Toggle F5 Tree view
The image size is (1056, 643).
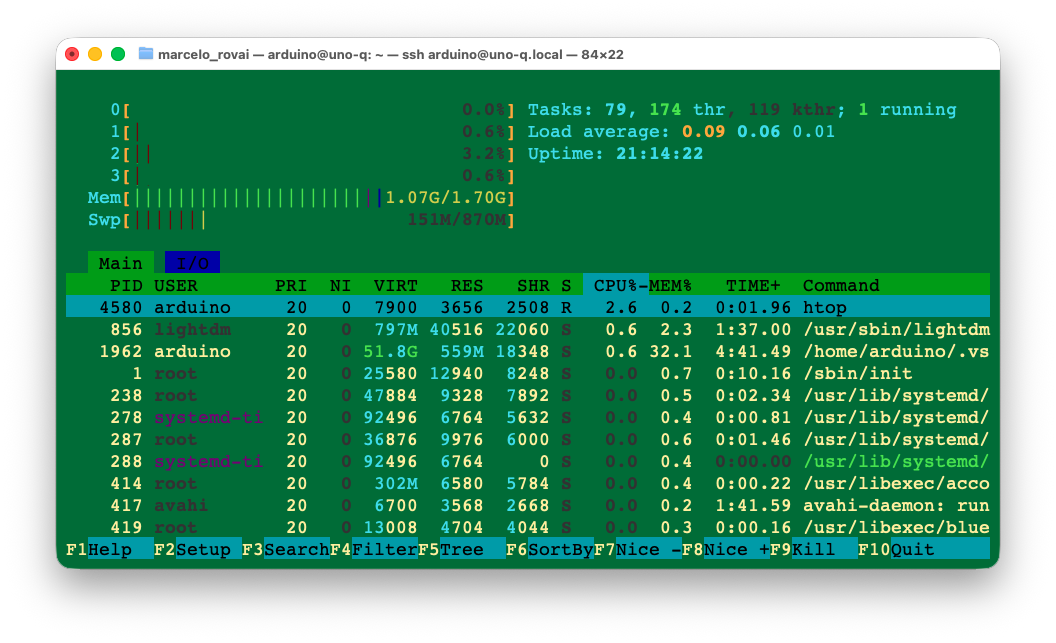pyautogui.click(x=461, y=549)
